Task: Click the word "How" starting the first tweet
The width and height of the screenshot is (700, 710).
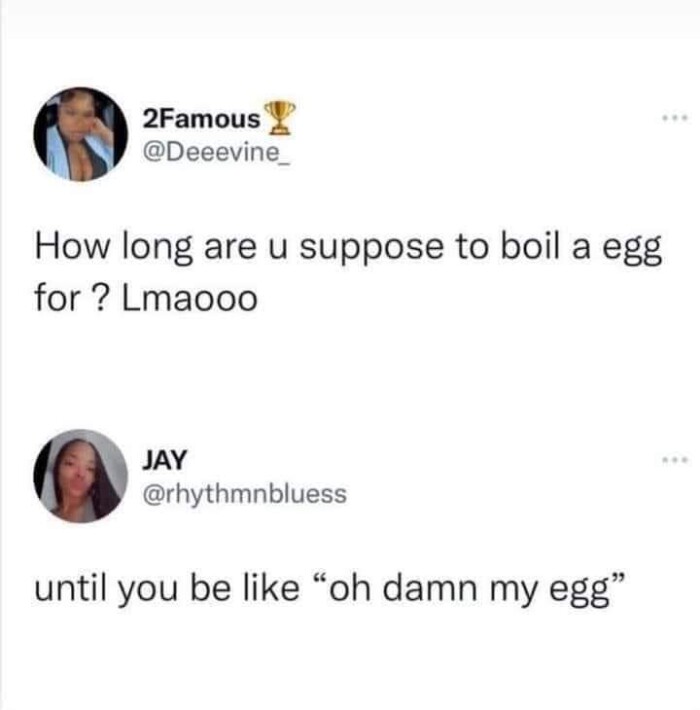Action: [x=72, y=248]
